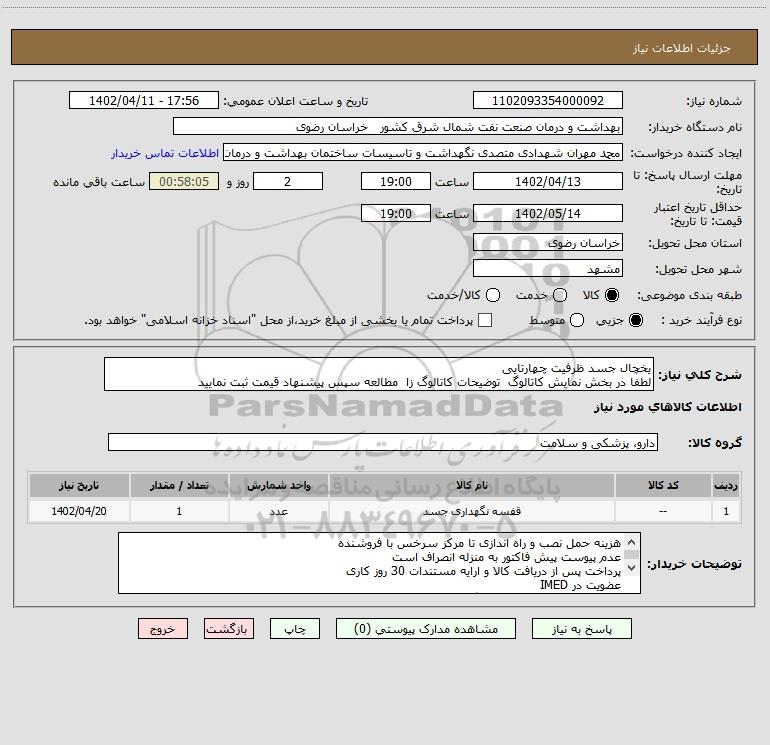Image resolution: width=770 pixels, height=745 pixels.
Task: Click the تعداد / مقدار column header
Action: coord(179,485)
